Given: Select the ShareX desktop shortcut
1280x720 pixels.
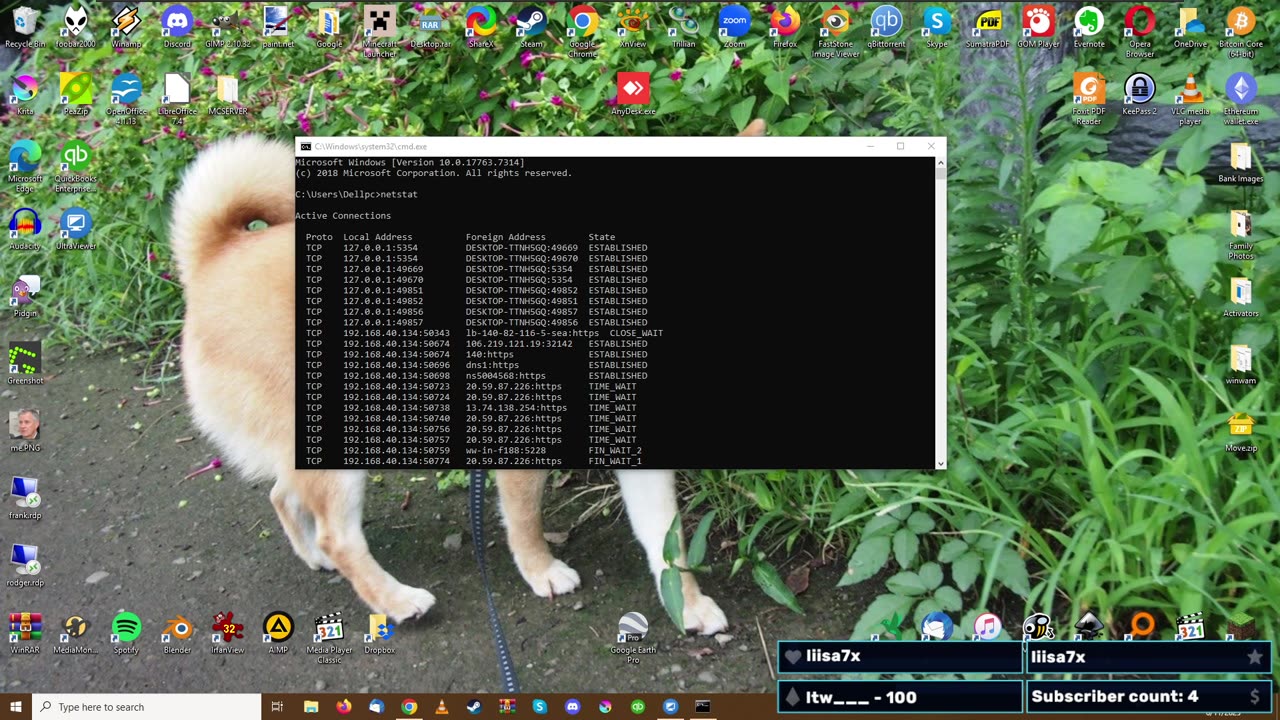Looking at the screenshot, I should click(x=481, y=27).
